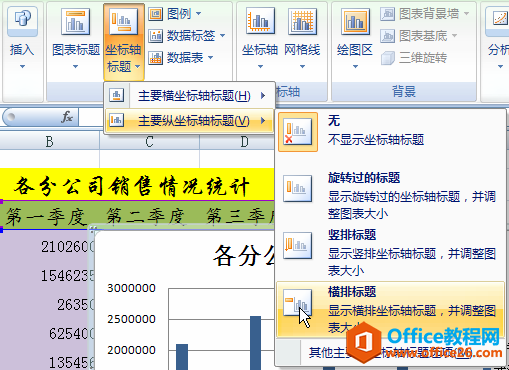Open the Insert (插入) dropdown arrow
Screen dimensions: 509x370
pos(22,67)
